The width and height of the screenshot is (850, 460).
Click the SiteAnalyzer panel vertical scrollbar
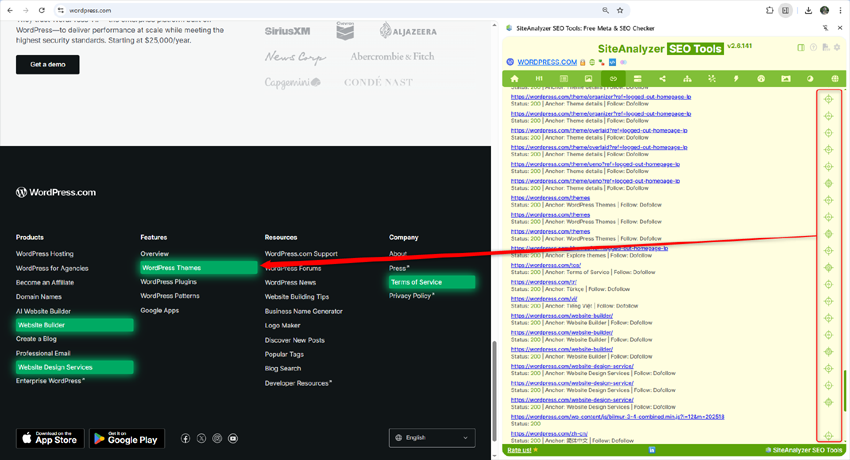coord(845,391)
